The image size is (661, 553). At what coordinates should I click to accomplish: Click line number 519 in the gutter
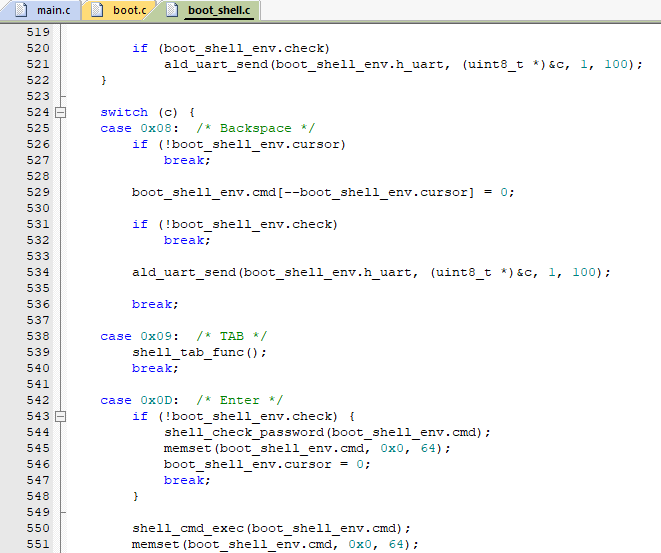pyautogui.click(x=37, y=32)
